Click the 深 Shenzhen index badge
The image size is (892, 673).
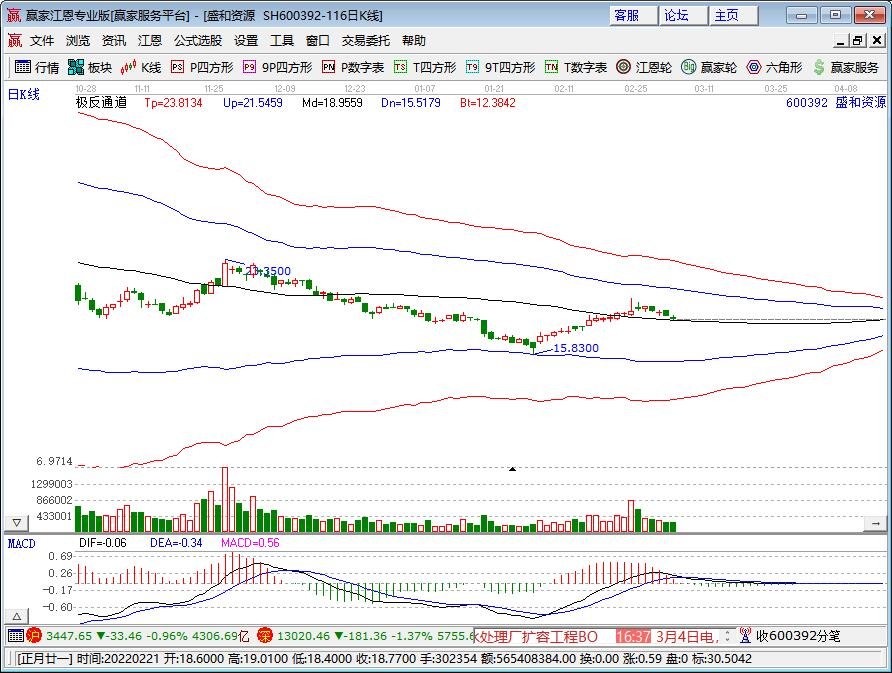[x=265, y=635]
